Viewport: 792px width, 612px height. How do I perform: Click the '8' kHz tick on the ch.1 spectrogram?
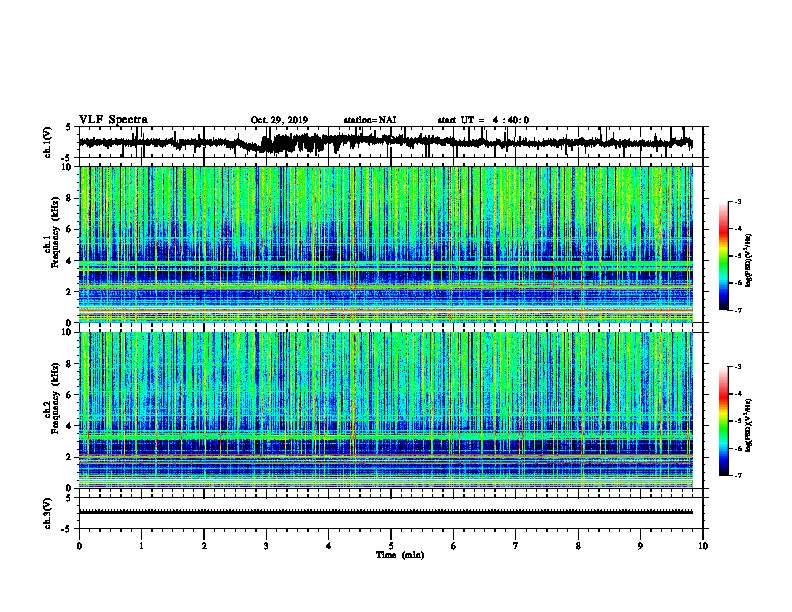pyautogui.click(x=69, y=198)
